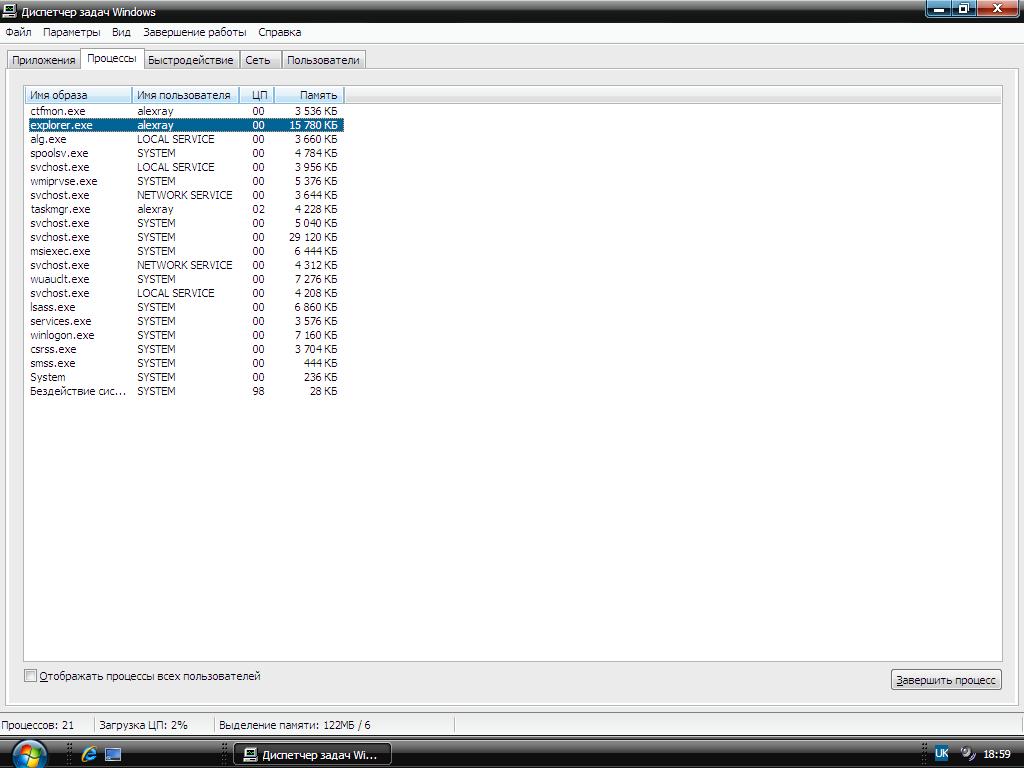Switch to the Быстродействие tab

191,60
